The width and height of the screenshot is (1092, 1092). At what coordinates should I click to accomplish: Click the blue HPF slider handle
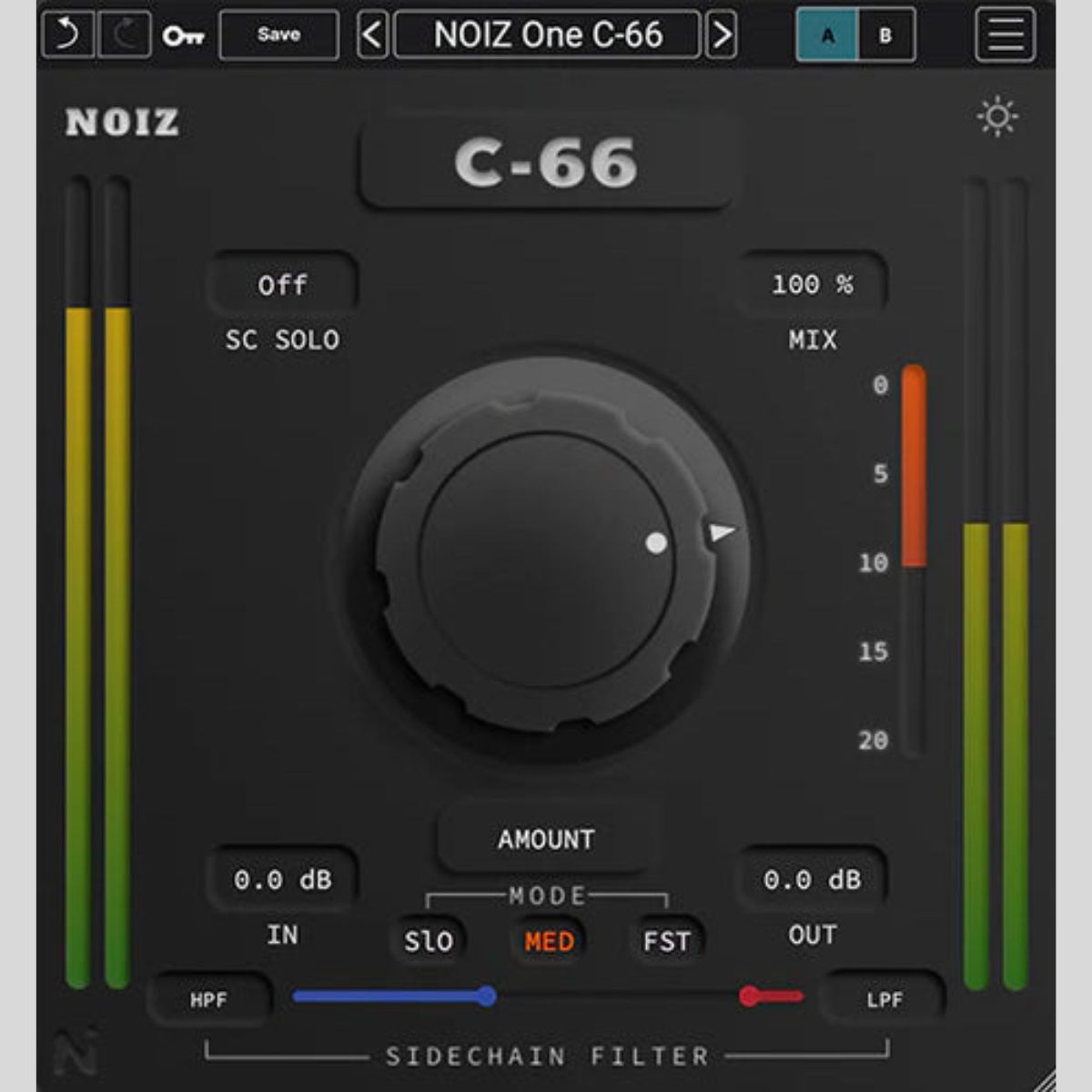click(487, 996)
